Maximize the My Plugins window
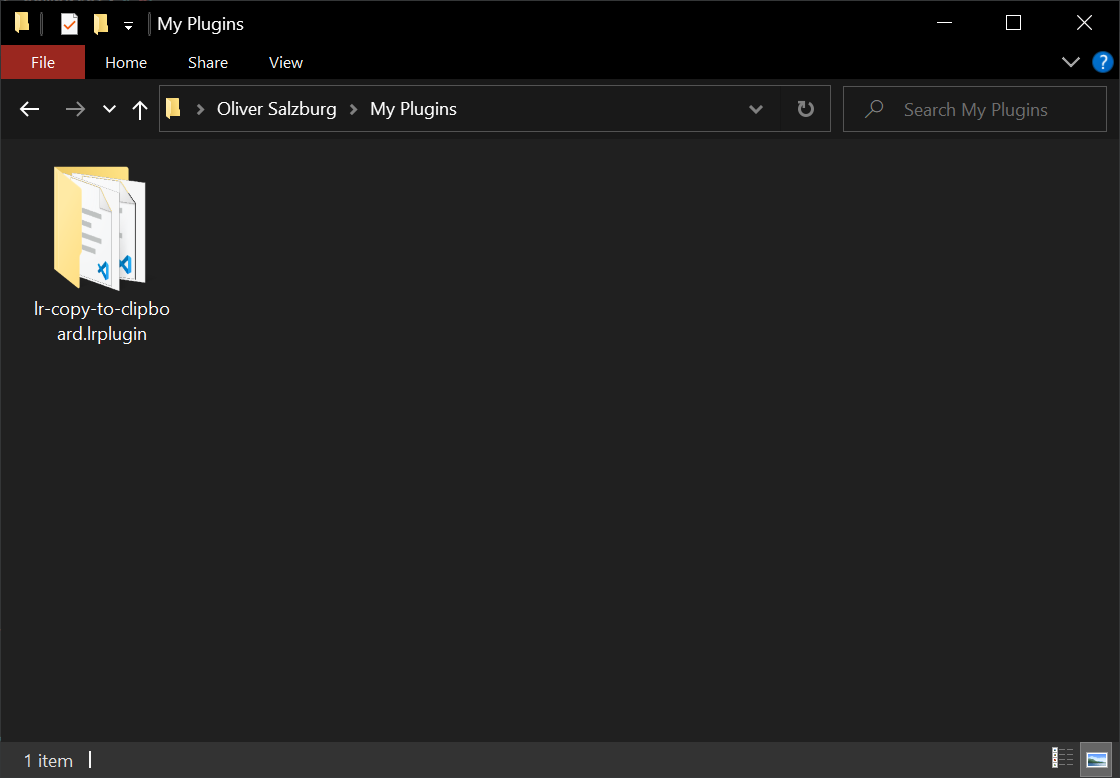 1013,23
